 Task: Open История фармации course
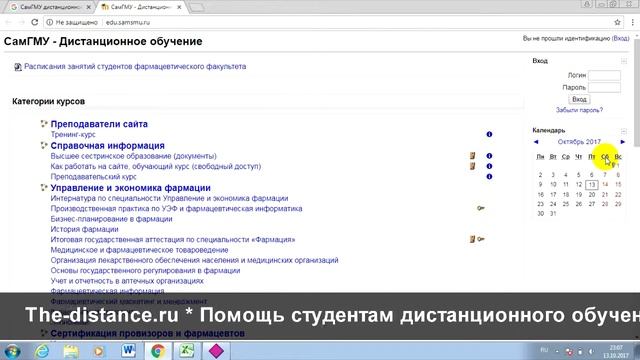point(84,229)
